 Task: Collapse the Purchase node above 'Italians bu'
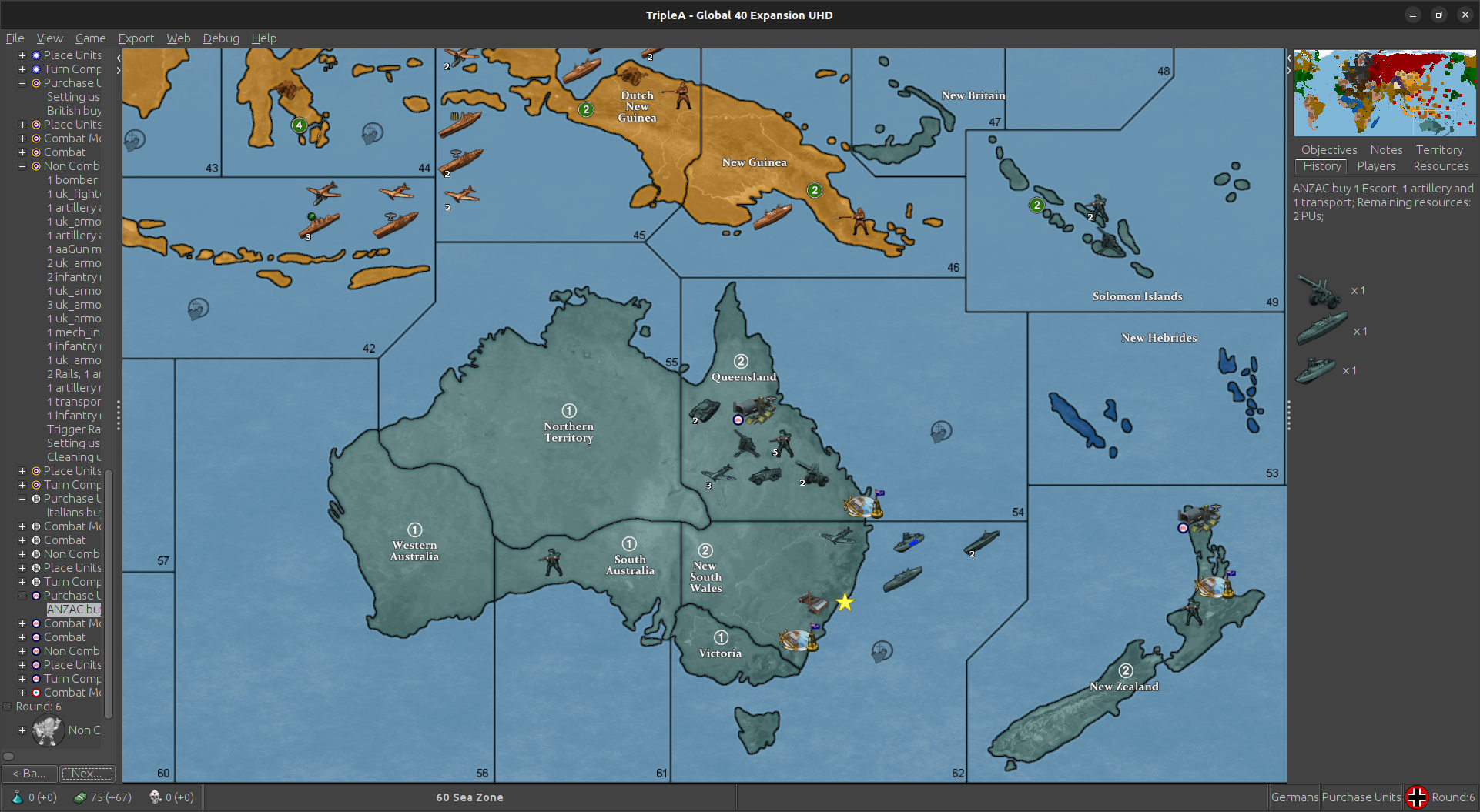point(22,499)
